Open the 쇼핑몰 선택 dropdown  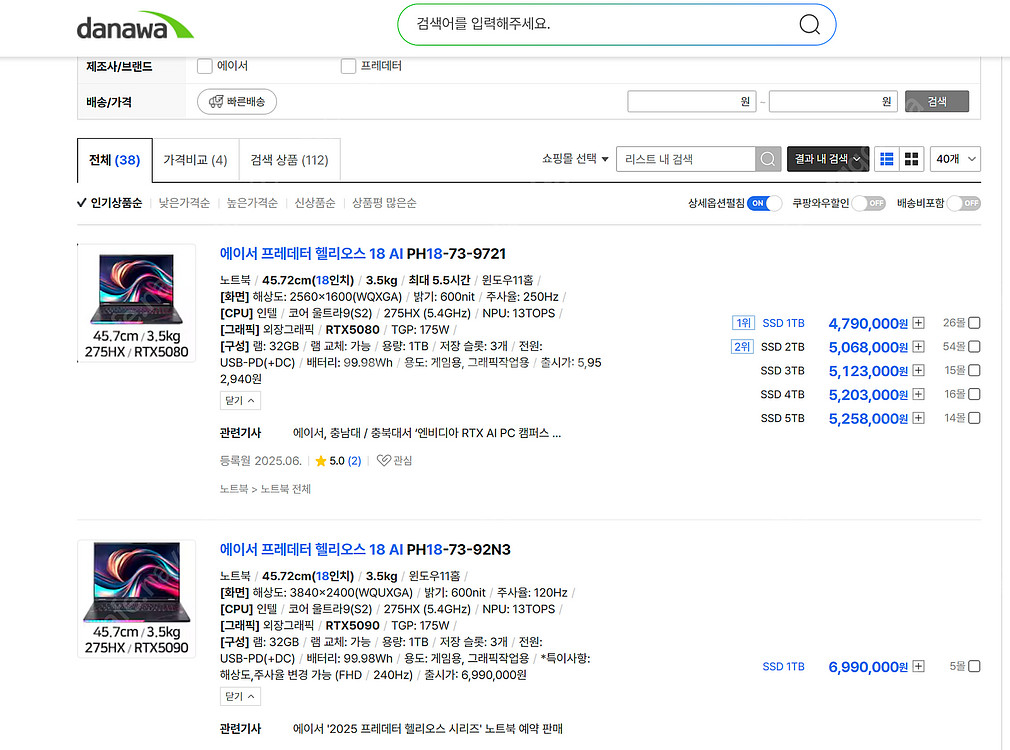575,159
